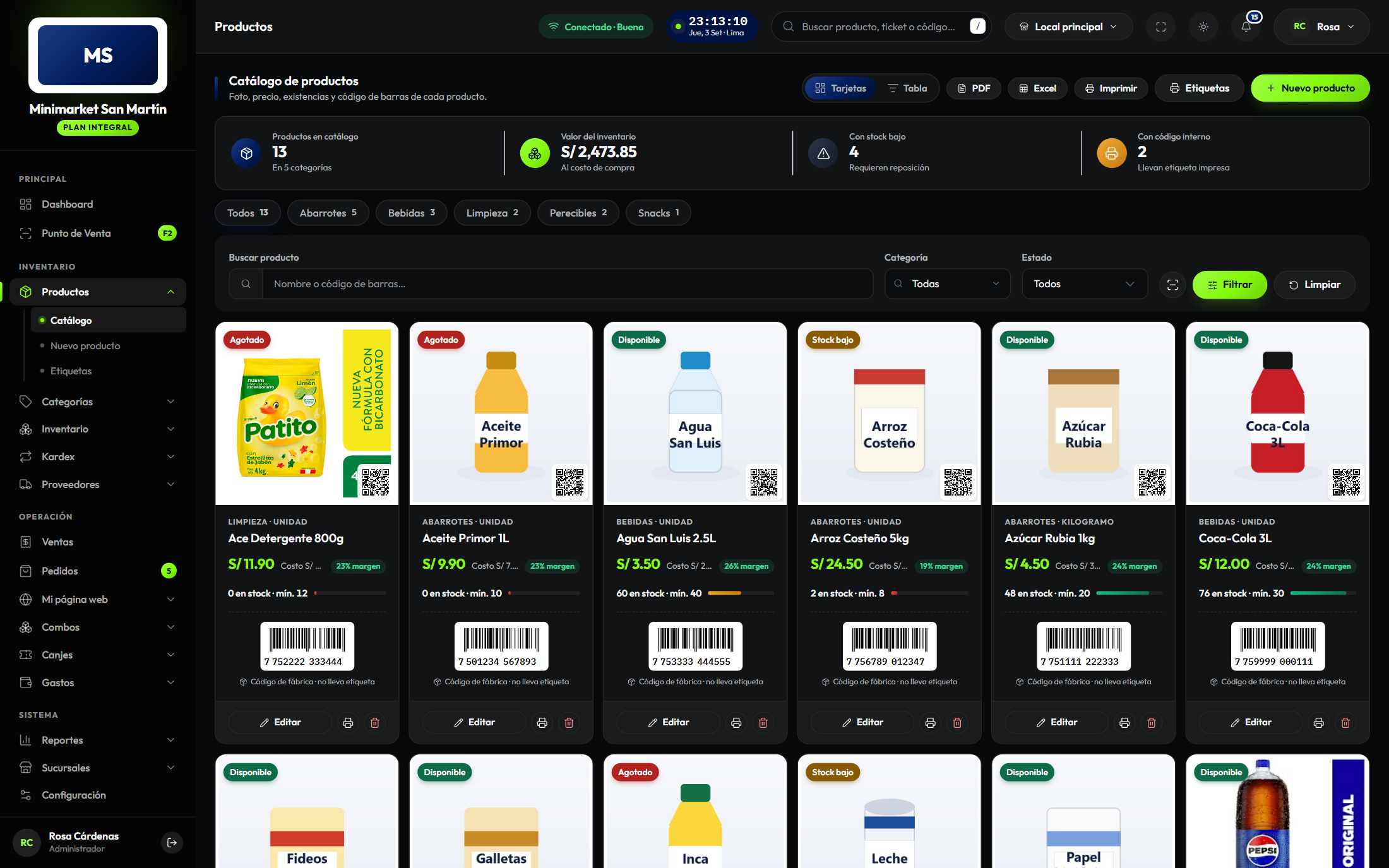Screen dimensions: 1389x868
Task: Click global search Buscar producto, ticket field
Action: tap(881, 27)
